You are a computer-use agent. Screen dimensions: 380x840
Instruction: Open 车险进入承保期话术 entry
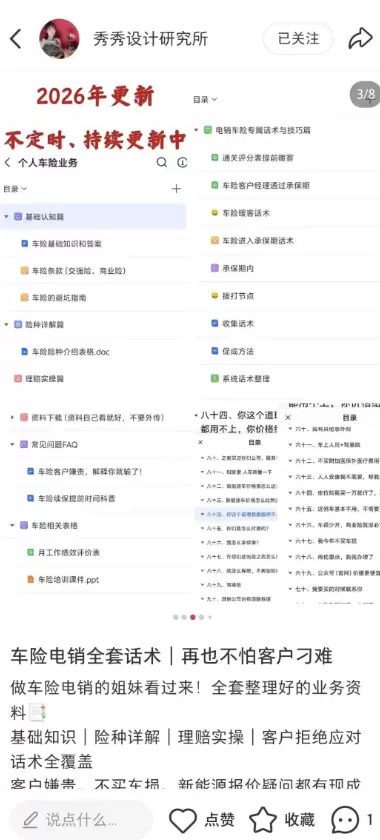tap(258, 241)
